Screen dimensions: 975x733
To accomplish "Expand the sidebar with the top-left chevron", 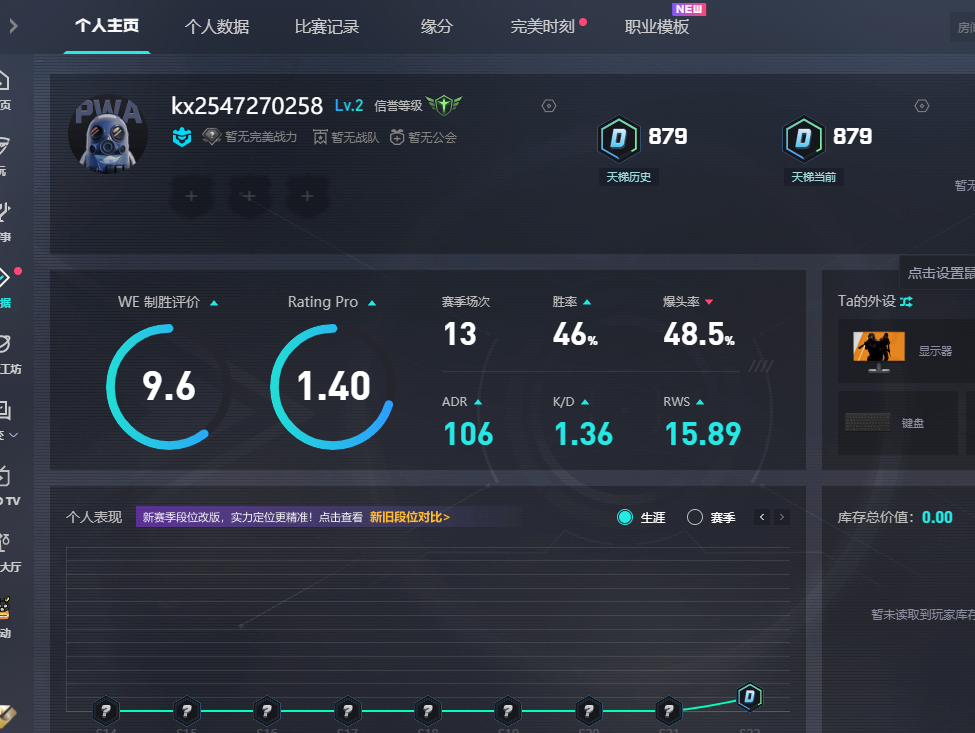I will 13,27.
